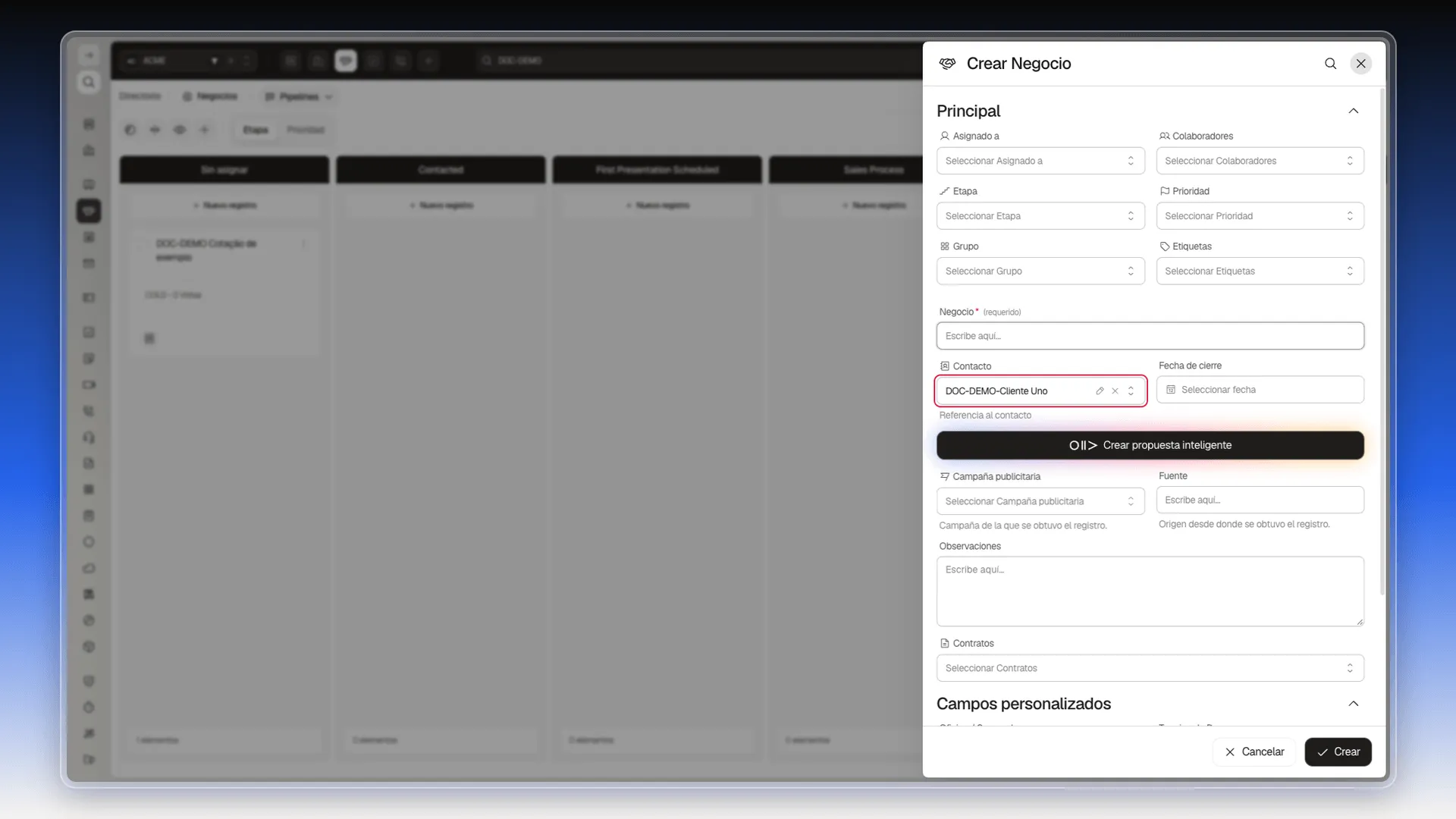
Task: Clear the DOC-DEMO-Cliente Uno contact selection
Action: [x=1115, y=391]
